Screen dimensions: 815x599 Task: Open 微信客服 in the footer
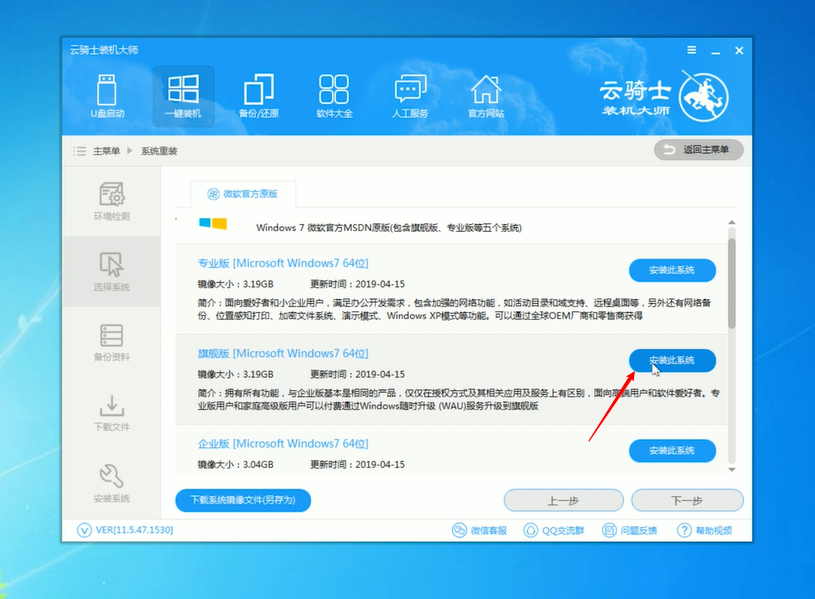[x=479, y=530]
